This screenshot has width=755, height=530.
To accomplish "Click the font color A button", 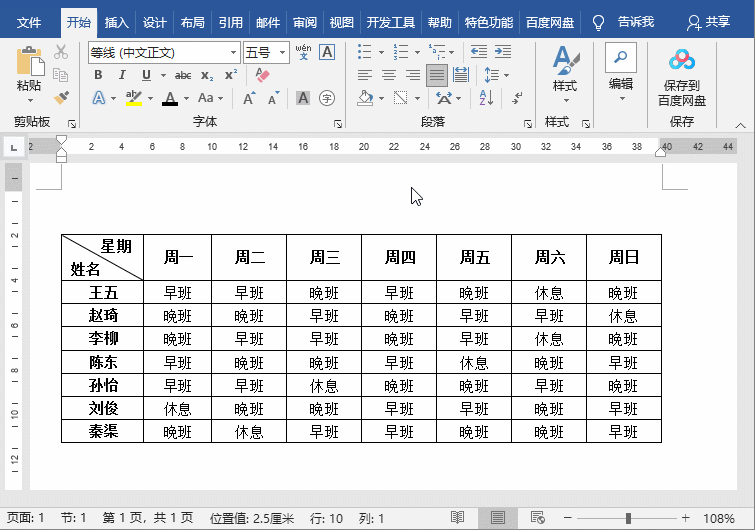I will (170, 98).
